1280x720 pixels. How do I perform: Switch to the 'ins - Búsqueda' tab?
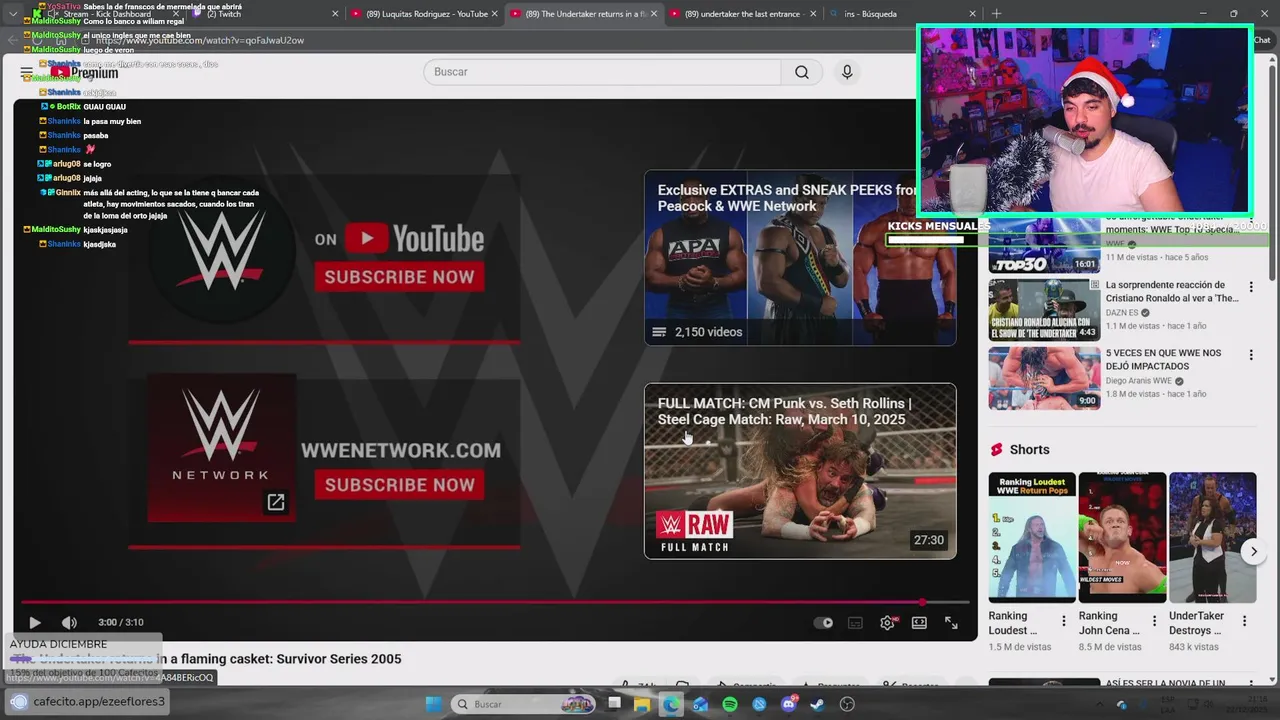click(898, 14)
